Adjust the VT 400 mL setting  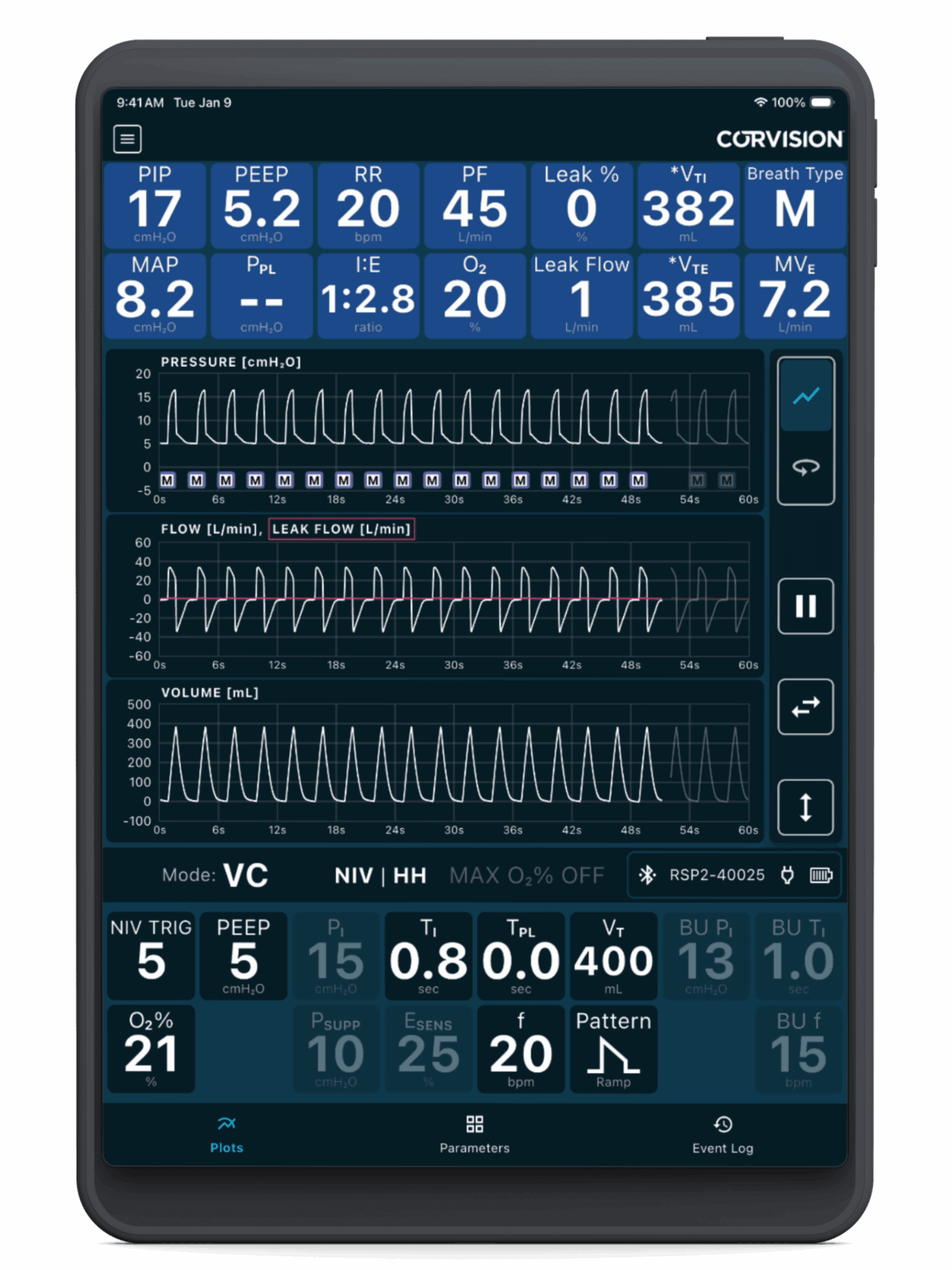613,956
